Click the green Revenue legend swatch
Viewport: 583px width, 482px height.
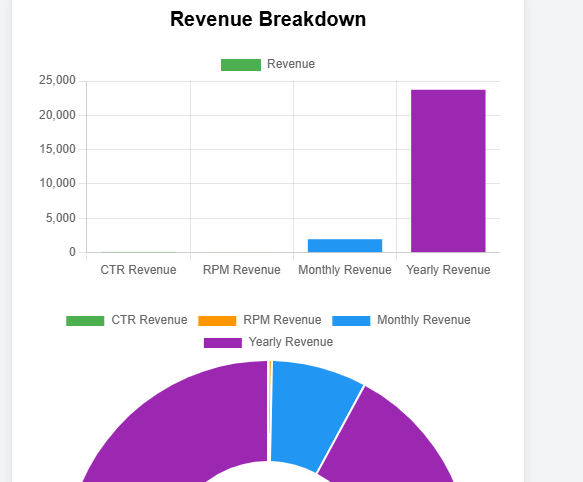[x=241, y=65]
